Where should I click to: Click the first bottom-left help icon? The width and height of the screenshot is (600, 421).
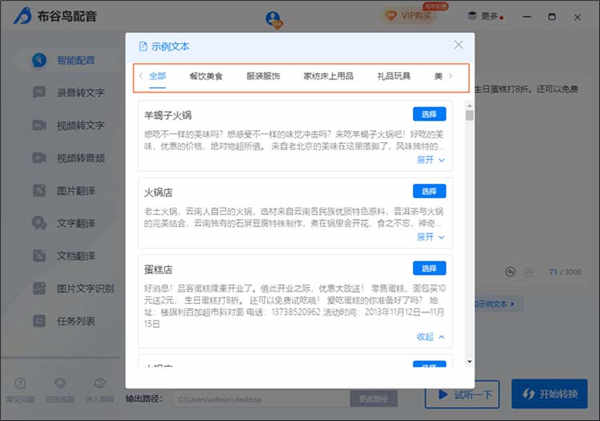tap(20, 383)
